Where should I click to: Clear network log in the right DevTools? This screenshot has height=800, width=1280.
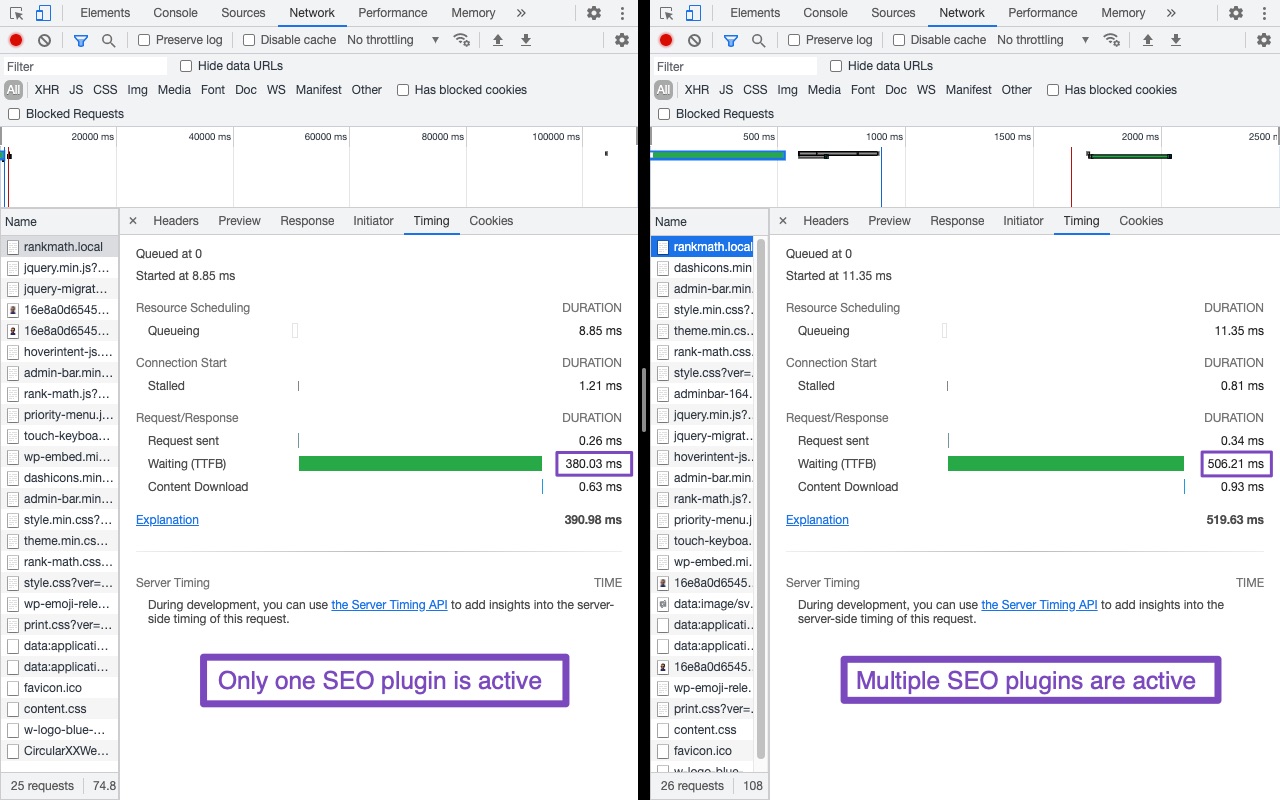pos(694,40)
